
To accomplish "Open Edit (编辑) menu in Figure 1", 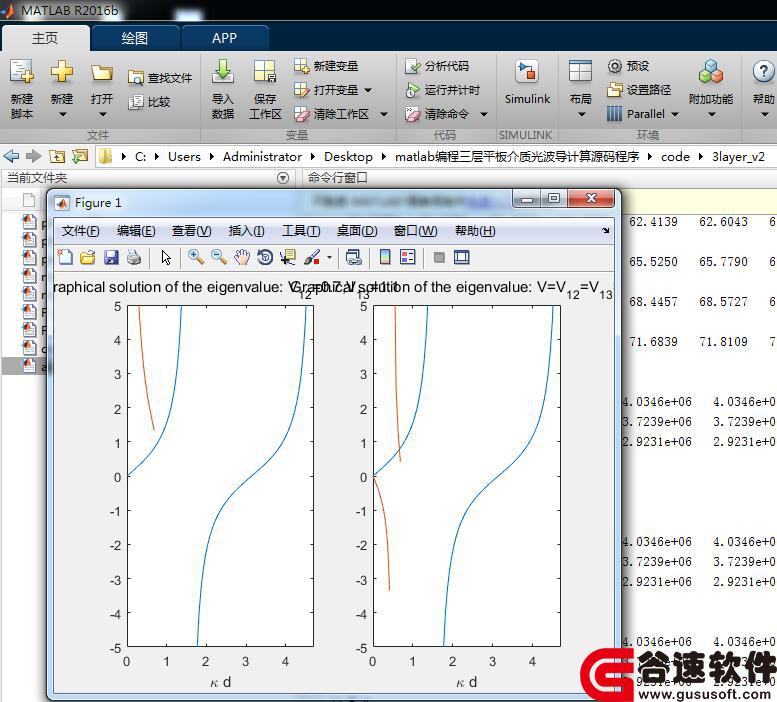I will click(136, 231).
